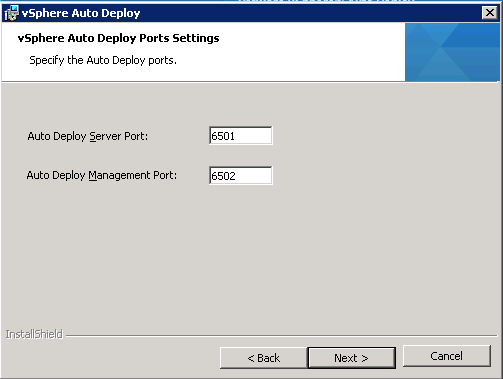This screenshot has height=379, width=503.
Task: Focus the Auto Deploy Server Port field
Action: 241,136
